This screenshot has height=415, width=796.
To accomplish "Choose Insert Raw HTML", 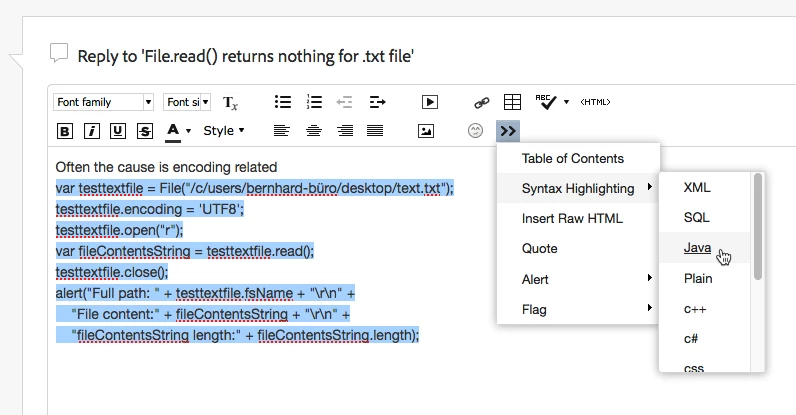I will [578, 218].
